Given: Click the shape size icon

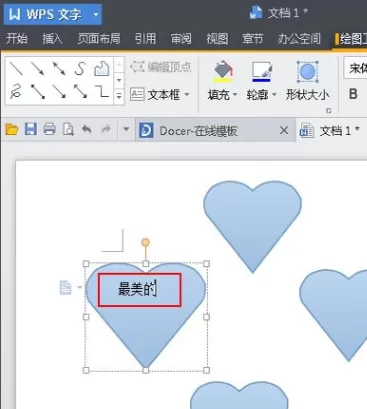Looking at the screenshot, I should (x=307, y=72).
